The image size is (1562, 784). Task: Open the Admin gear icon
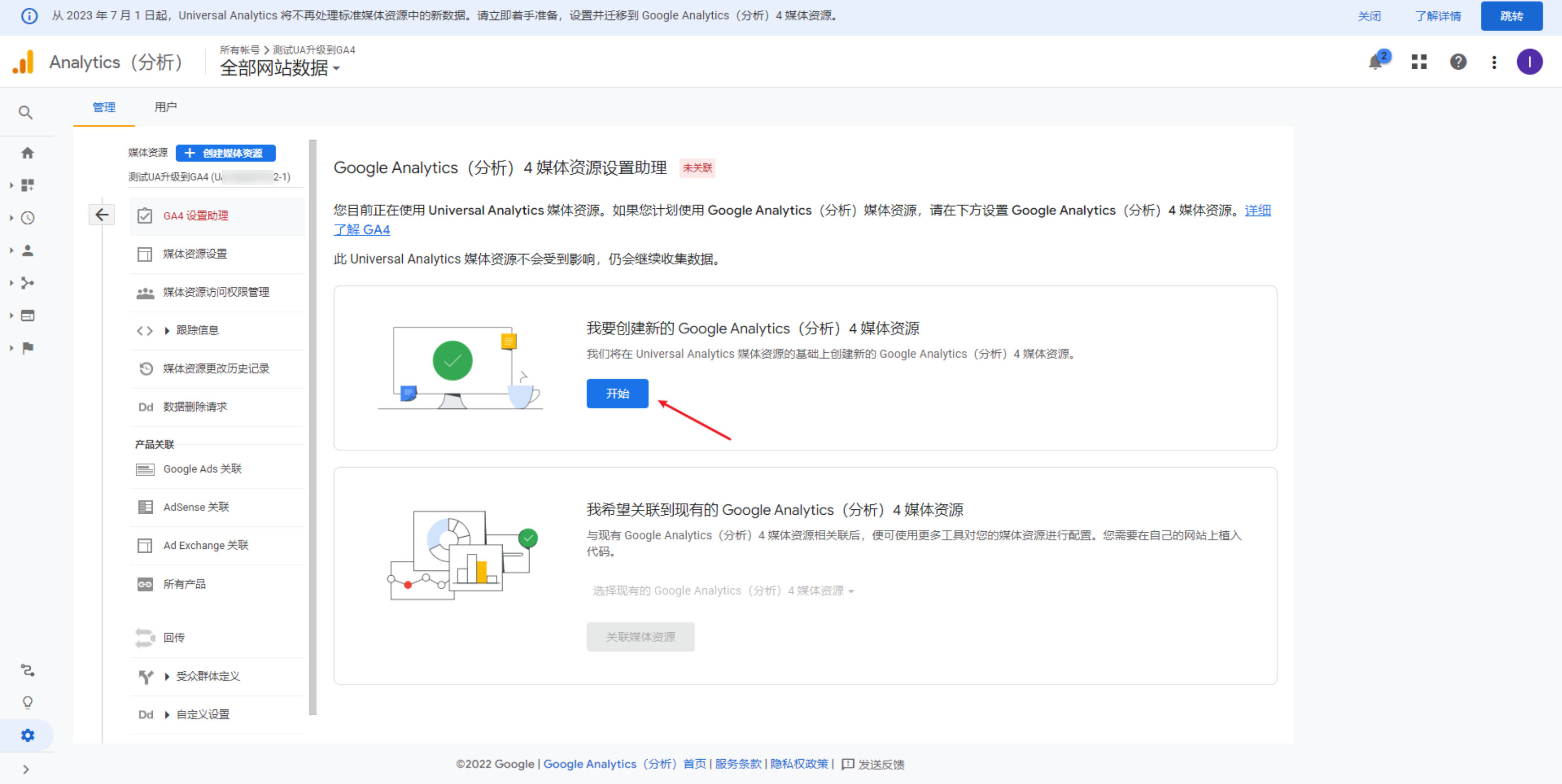(x=27, y=735)
